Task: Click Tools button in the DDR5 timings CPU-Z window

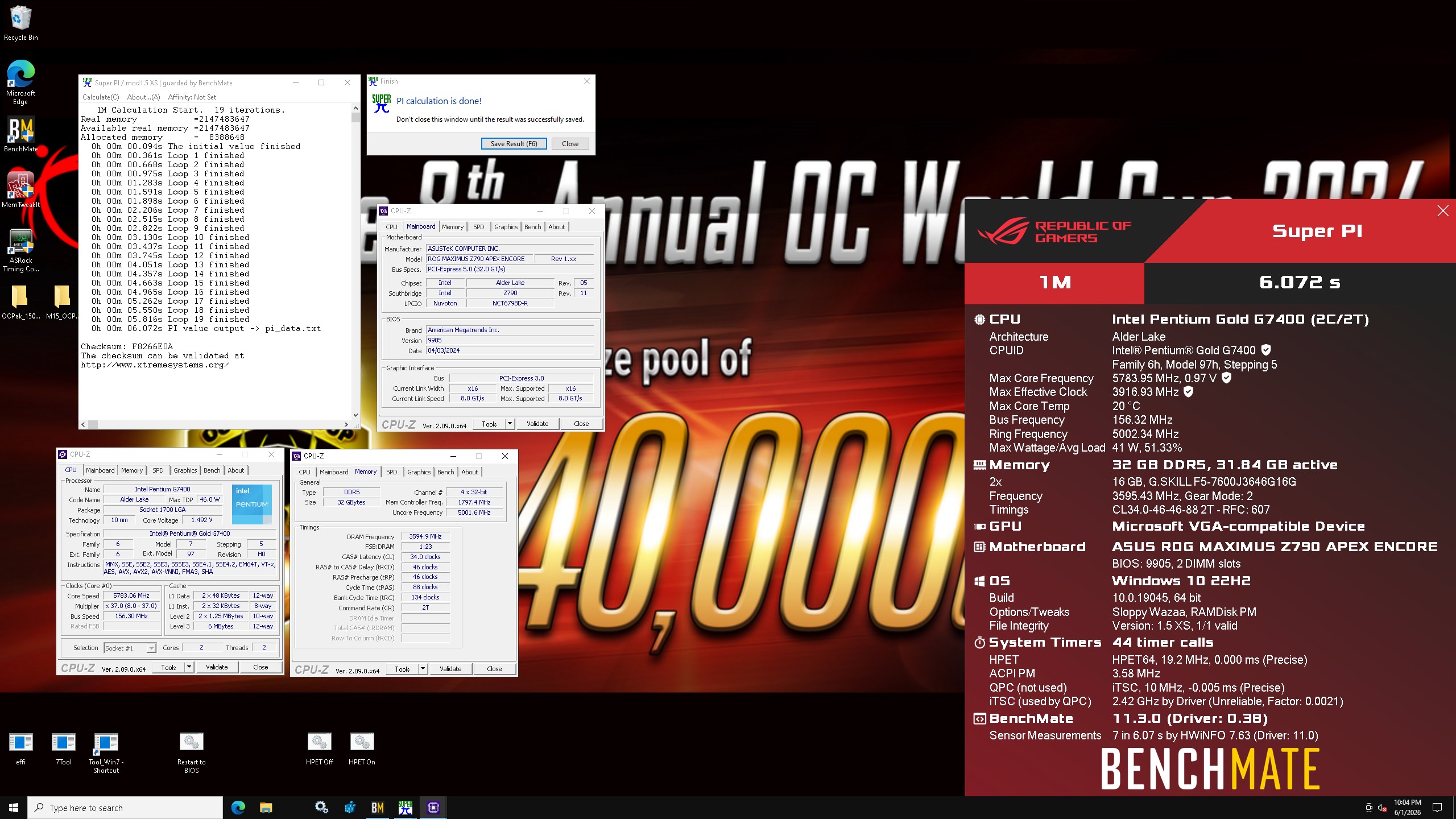Action: (402, 669)
